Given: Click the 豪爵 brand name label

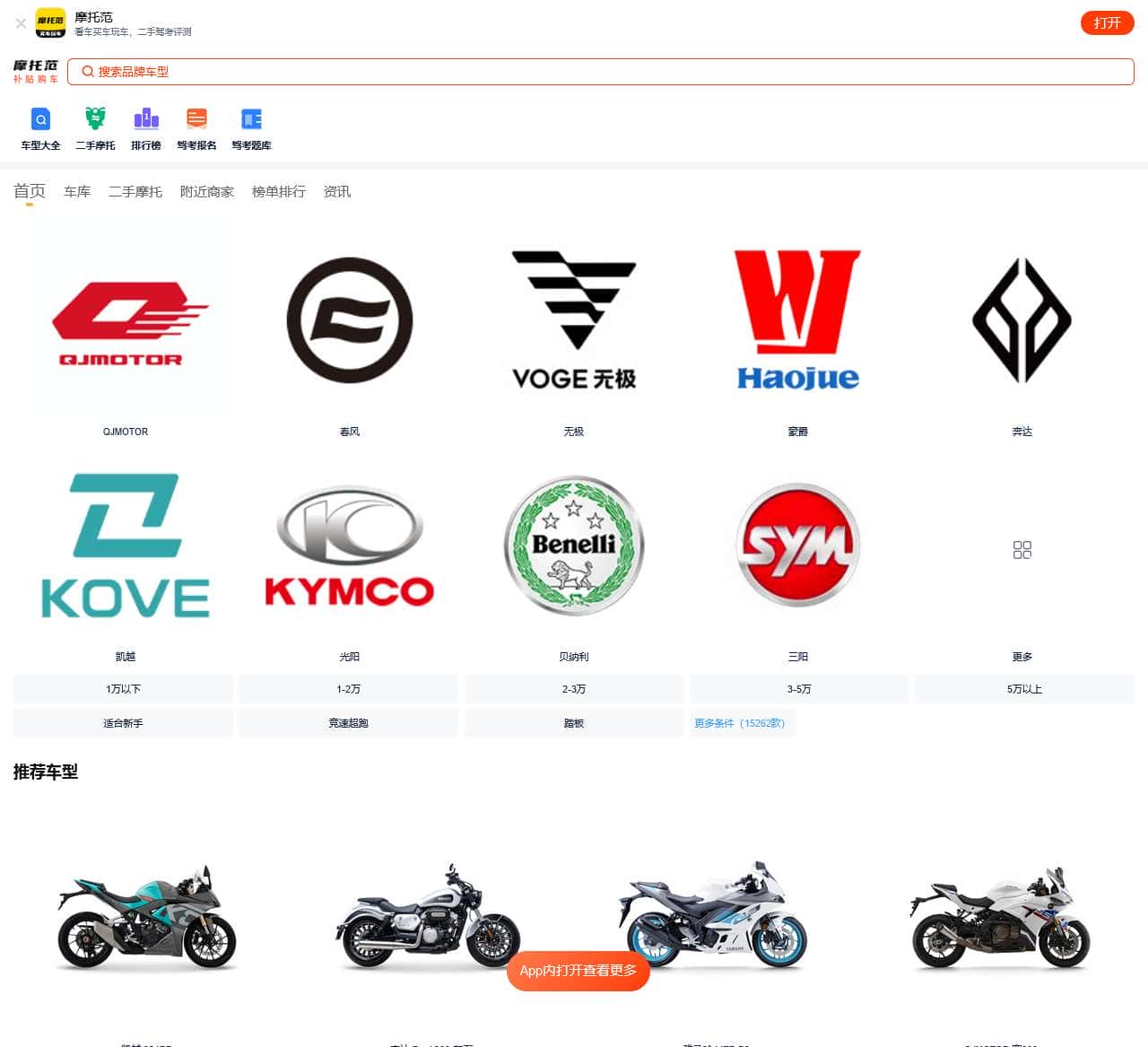Looking at the screenshot, I should coord(798,432).
